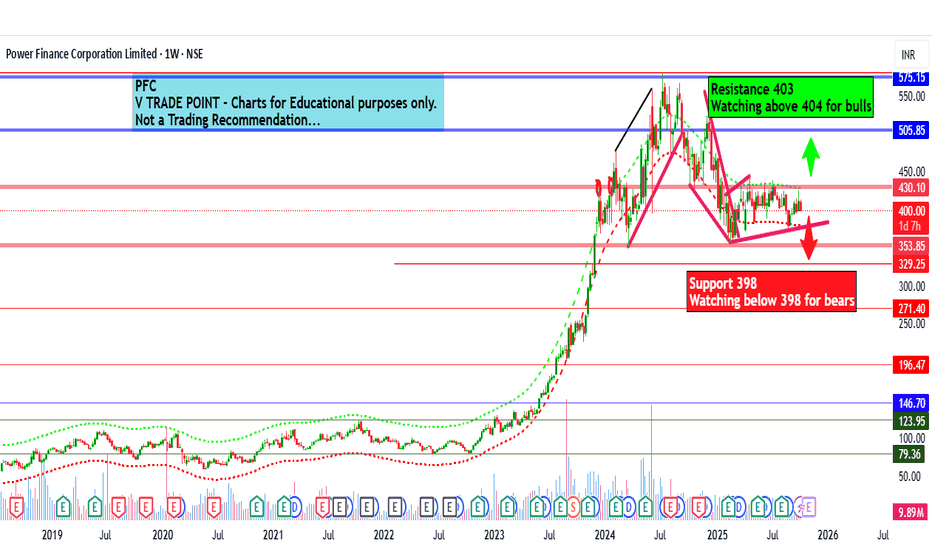The height and width of the screenshot is (550, 932).
Task: Click the 575.15 blue price label
Action: pos(911,77)
